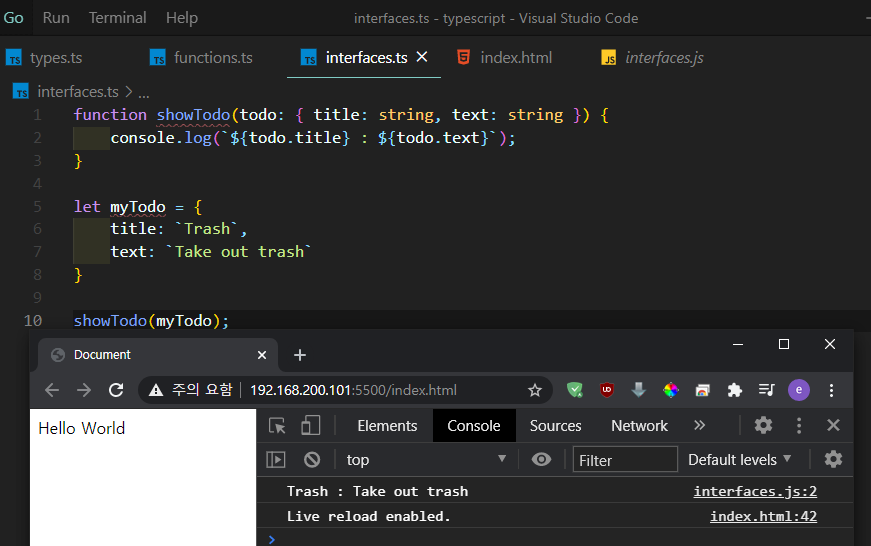Select the Console panel tab
Image resolution: width=871 pixels, height=546 pixels.
pyautogui.click(x=474, y=426)
